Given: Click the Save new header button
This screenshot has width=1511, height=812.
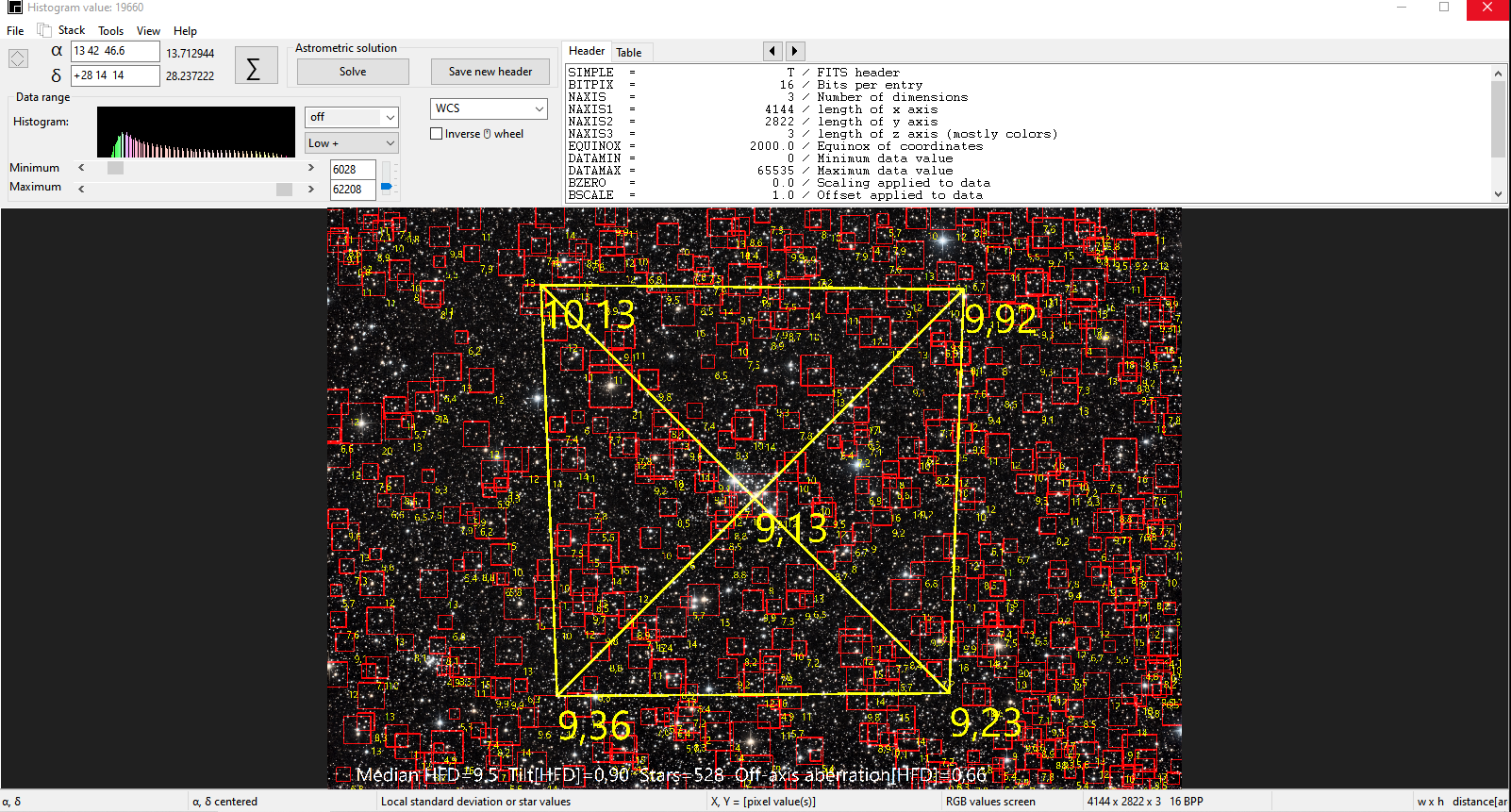Looking at the screenshot, I should click(490, 72).
